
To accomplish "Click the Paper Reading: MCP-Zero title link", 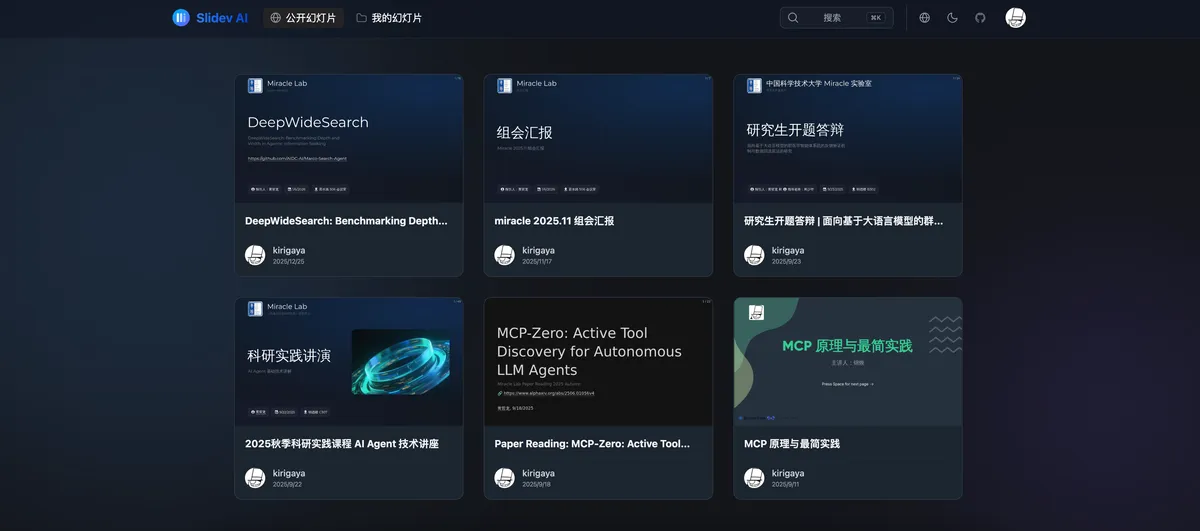I will pyautogui.click(x=592, y=444).
